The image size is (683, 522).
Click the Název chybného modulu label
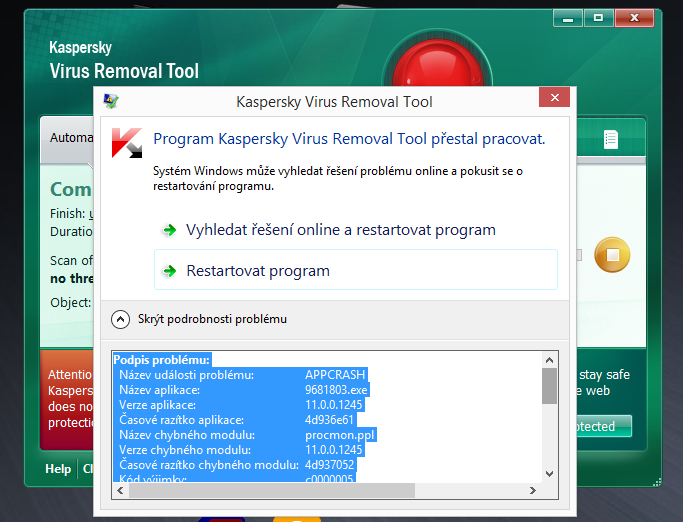pos(187,435)
